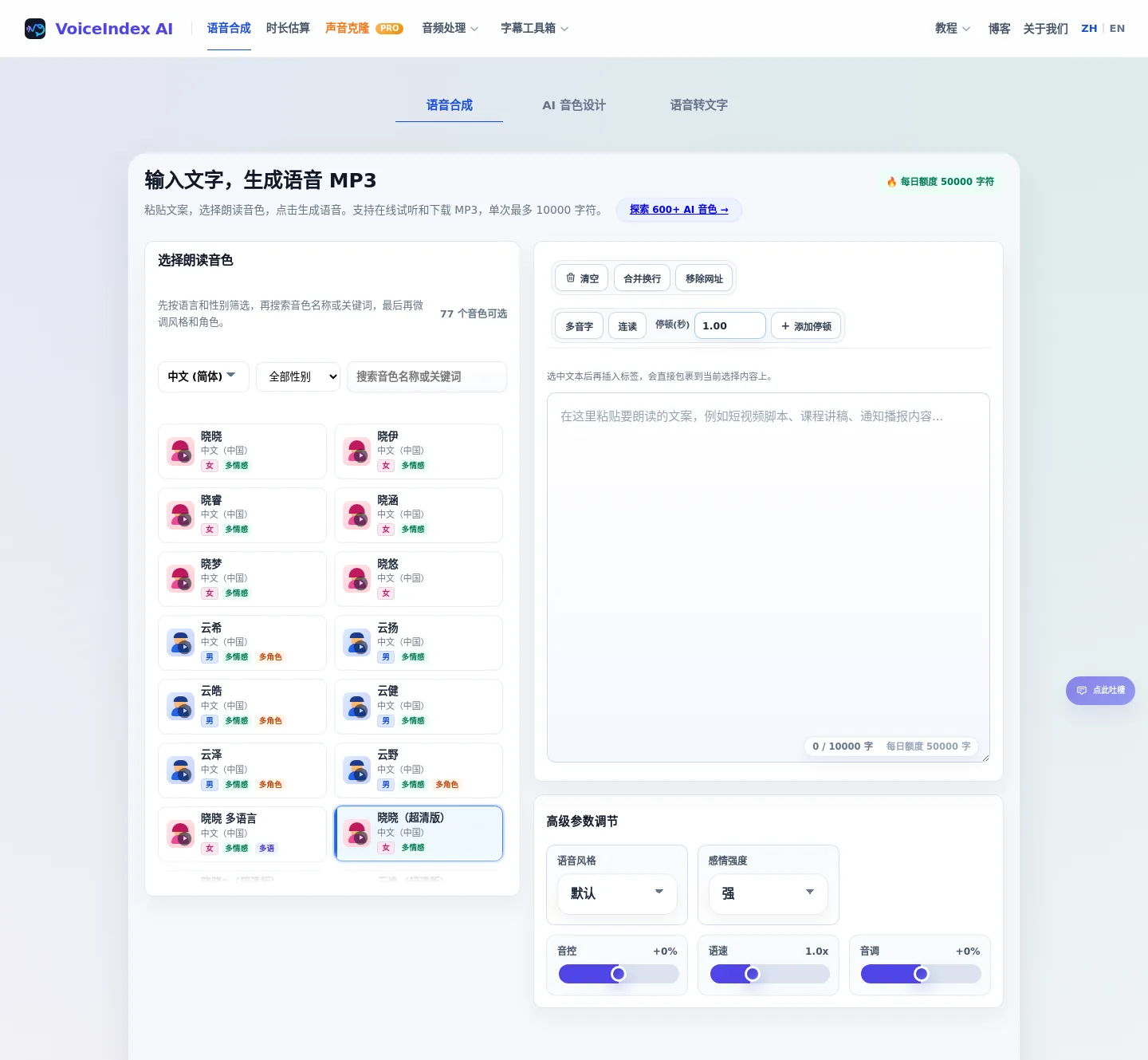Play preview of voice 晓涵 avatar

[357, 515]
